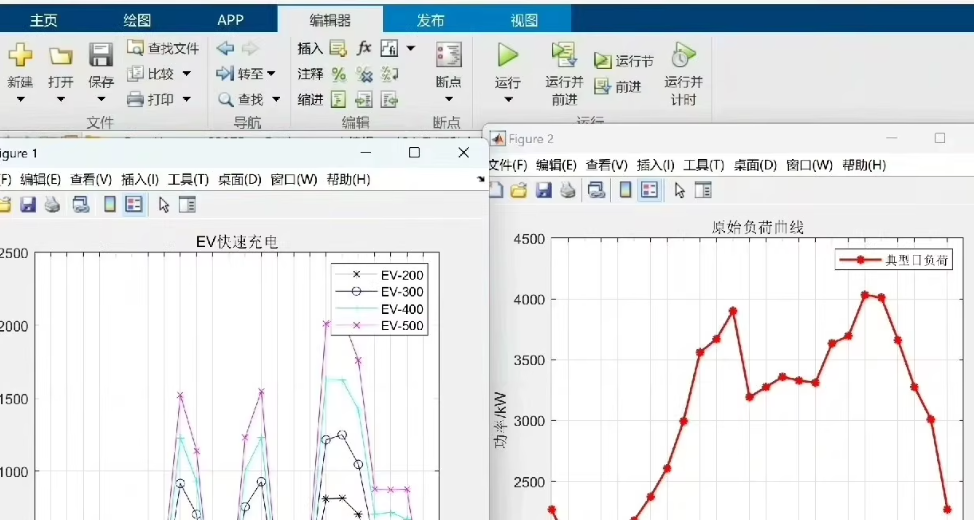Image resolution: width=974 pixels, height=520 pixels.
Task: Open 查看(V) menu in Figure 1
Action: (x=91, y=180)
